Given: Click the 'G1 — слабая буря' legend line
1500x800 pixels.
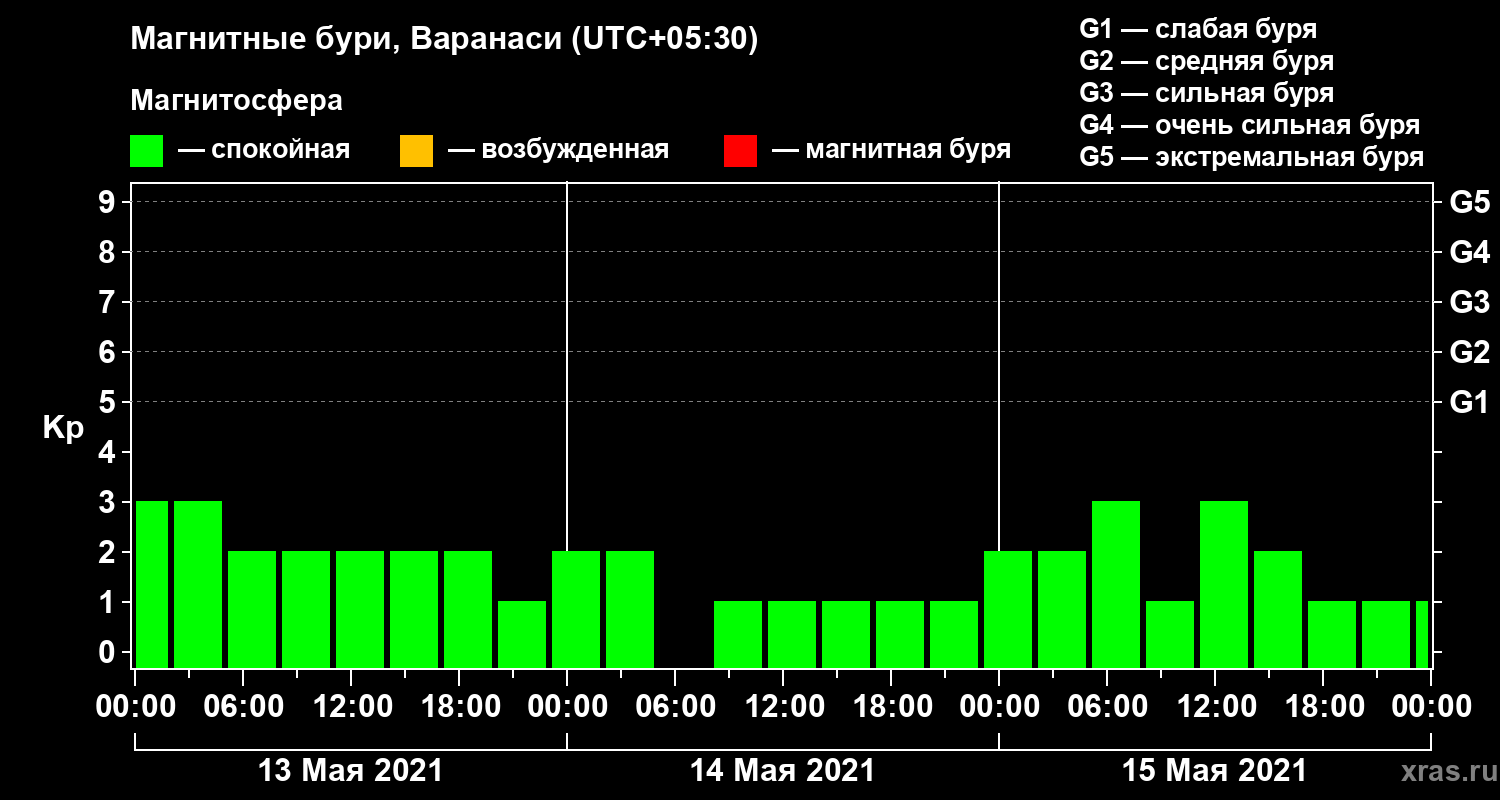Looking at the screenshot, I should (1198, 28).
